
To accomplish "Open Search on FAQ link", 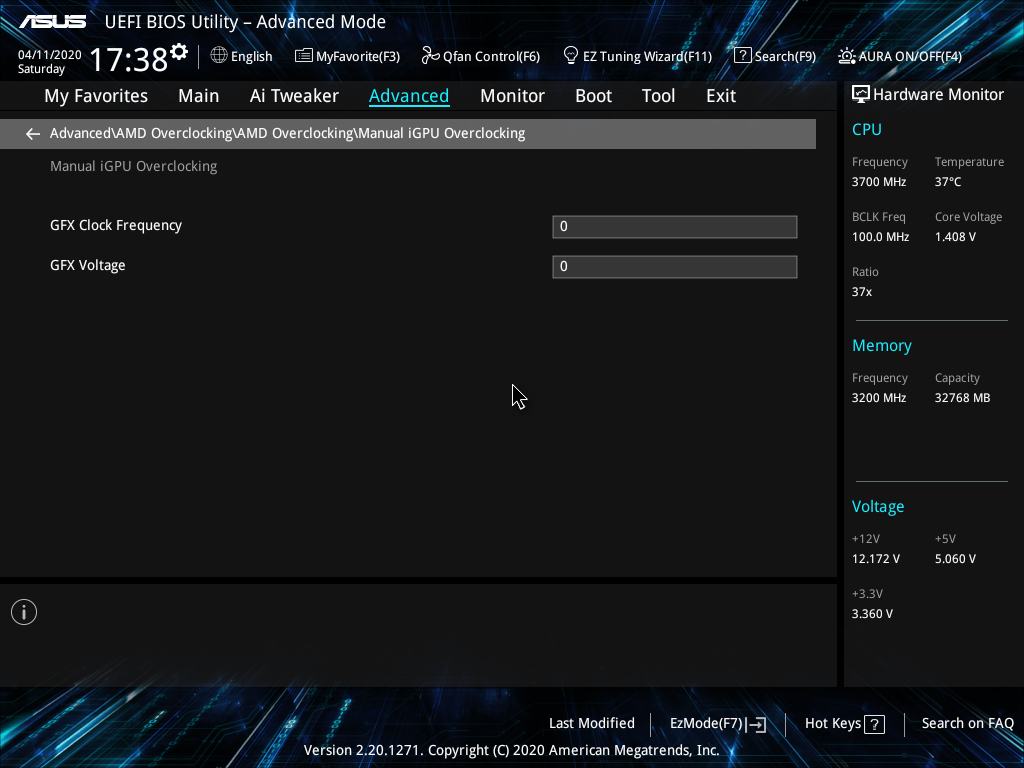I will tap(967, 723).
